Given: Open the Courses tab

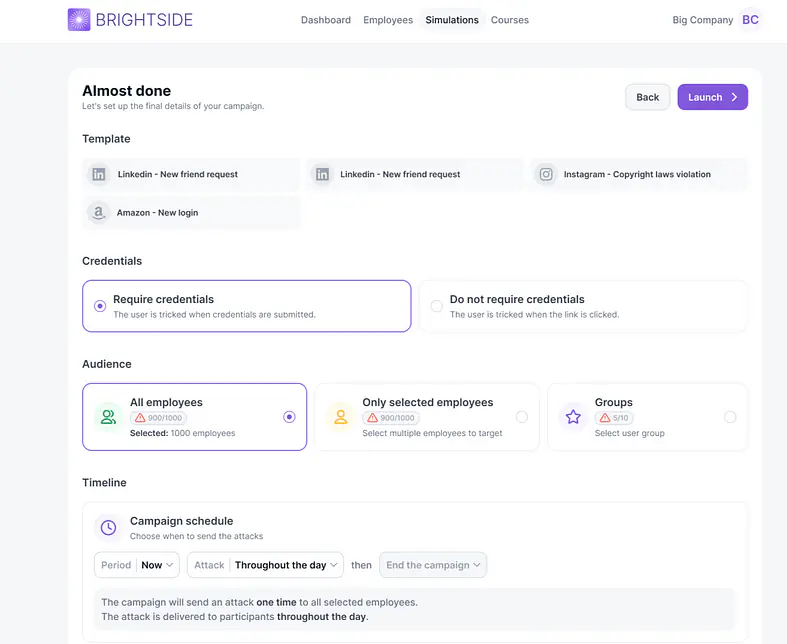Looking at the screenshot, I should pos(509,20).
